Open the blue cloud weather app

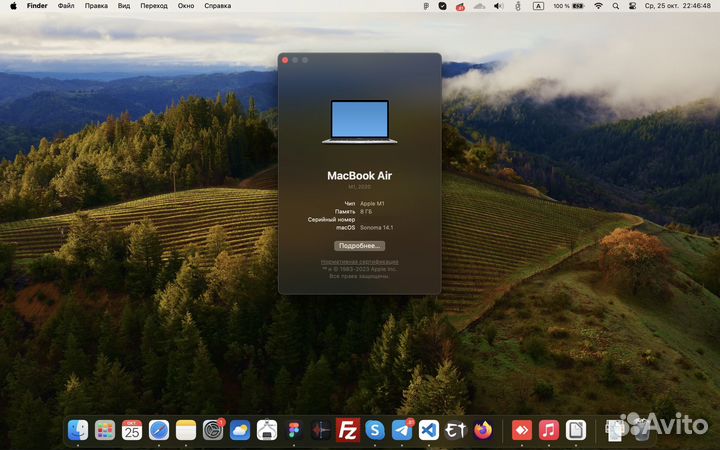click(x=240, y=430)
